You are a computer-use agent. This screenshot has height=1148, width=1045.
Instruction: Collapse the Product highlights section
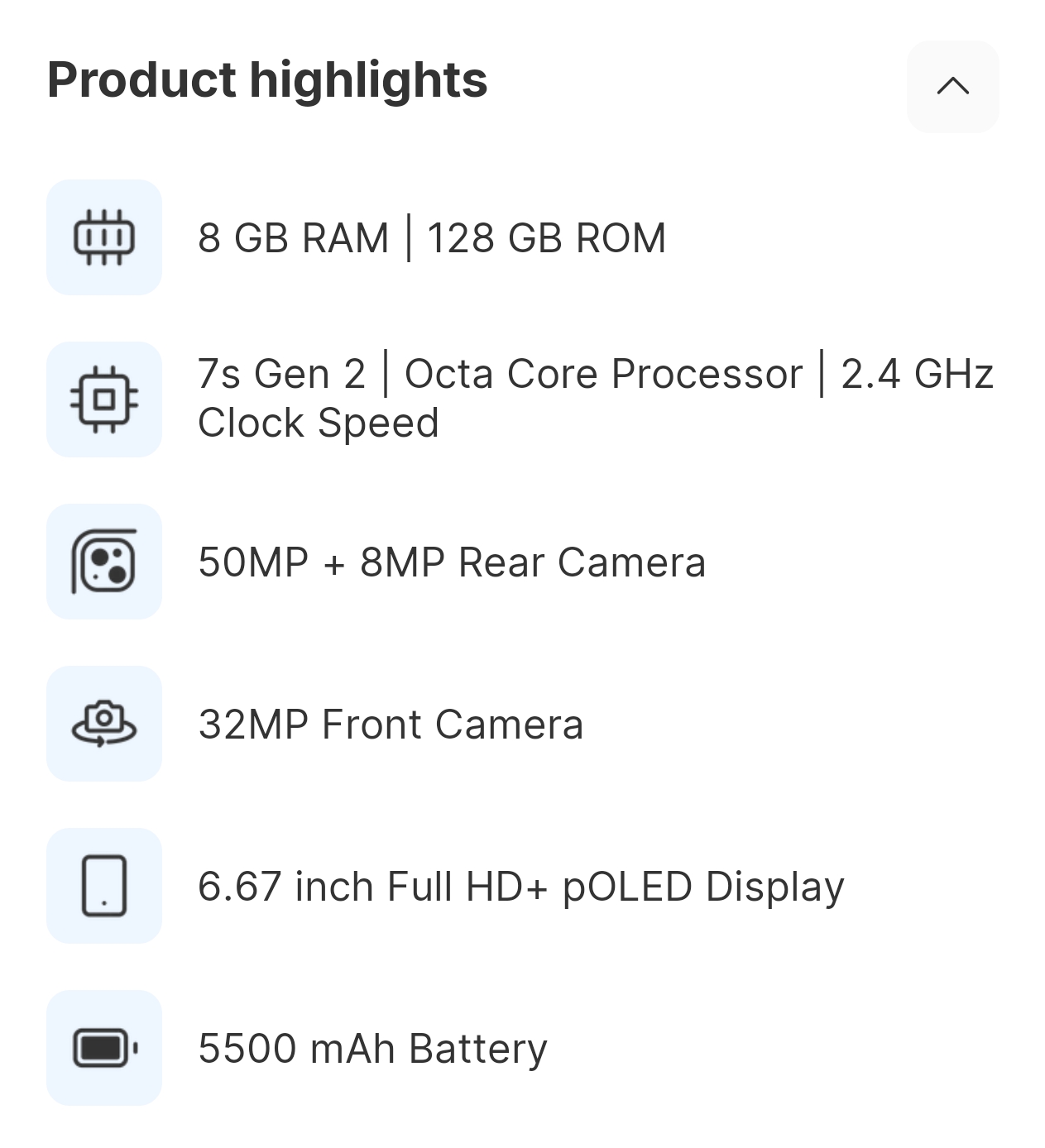pos(952,86)
